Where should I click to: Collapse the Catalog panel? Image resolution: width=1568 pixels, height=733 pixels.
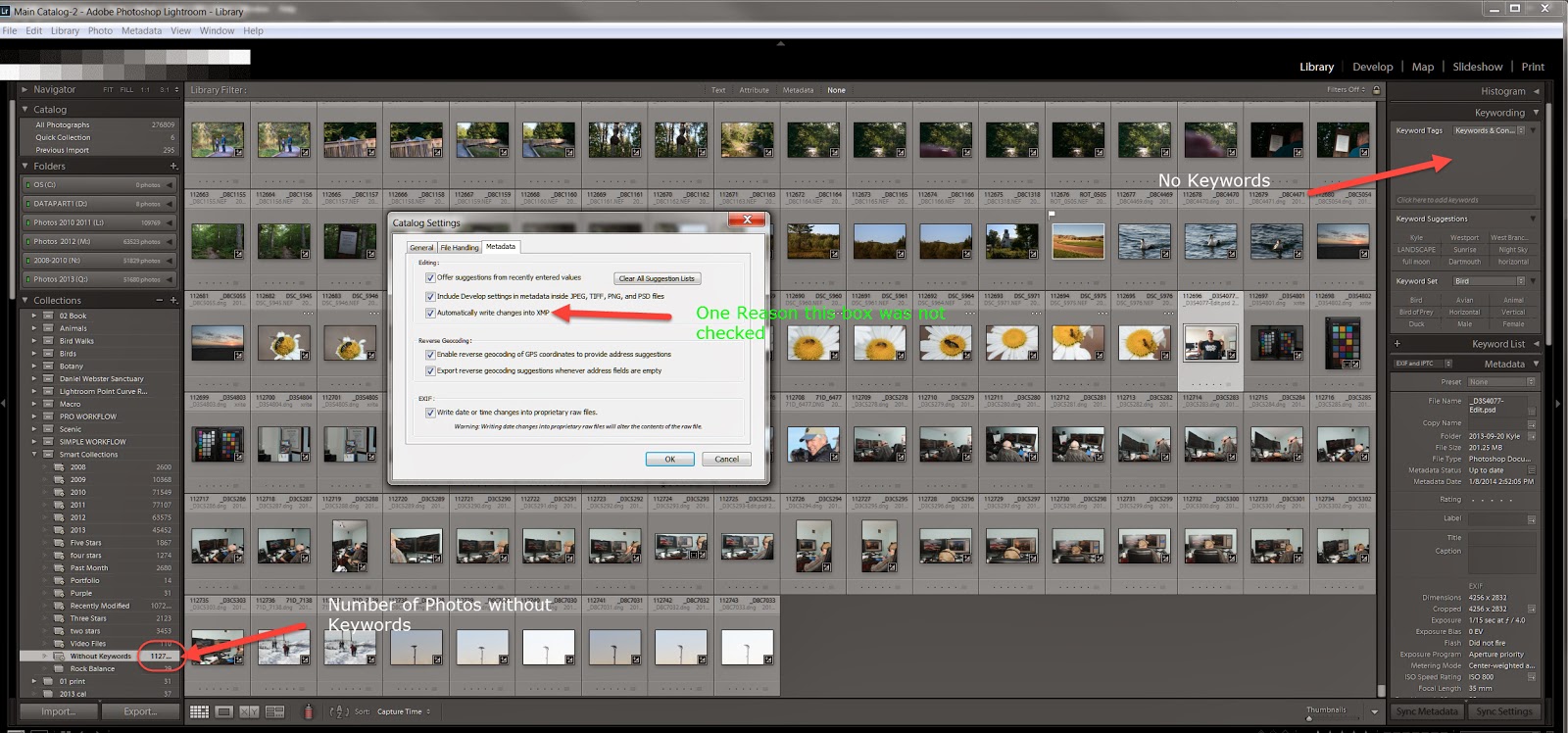click(25, 109)
